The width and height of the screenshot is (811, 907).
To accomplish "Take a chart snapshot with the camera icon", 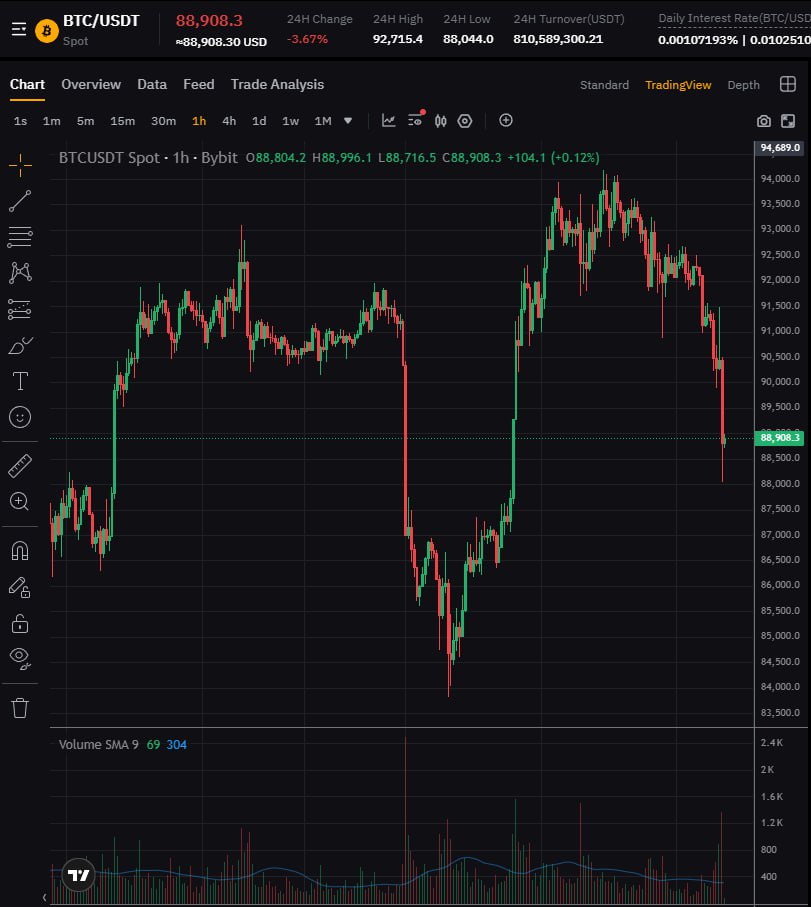I will click(764, 121).
